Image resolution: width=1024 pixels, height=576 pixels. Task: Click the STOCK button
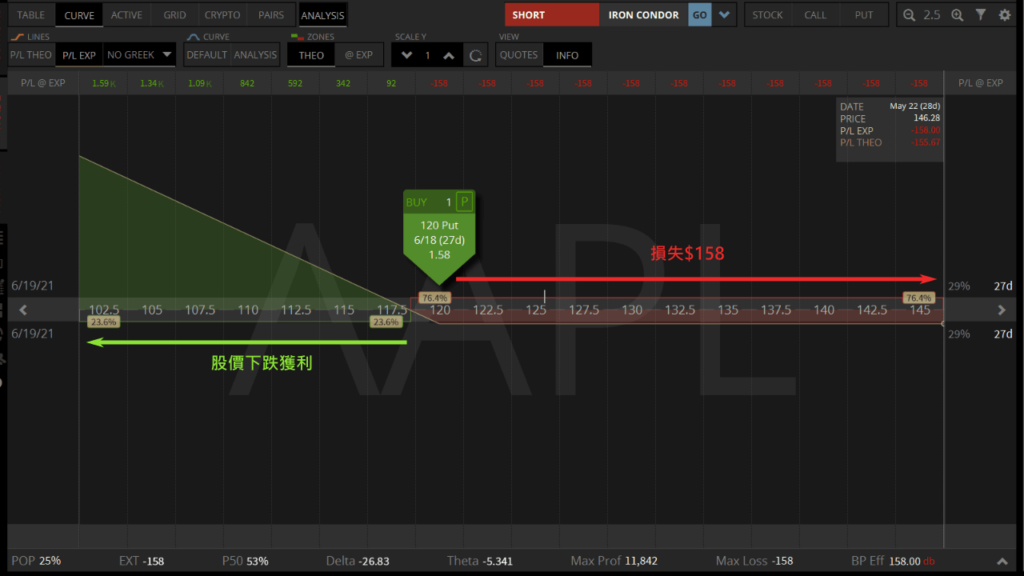[x=767, y=15]
